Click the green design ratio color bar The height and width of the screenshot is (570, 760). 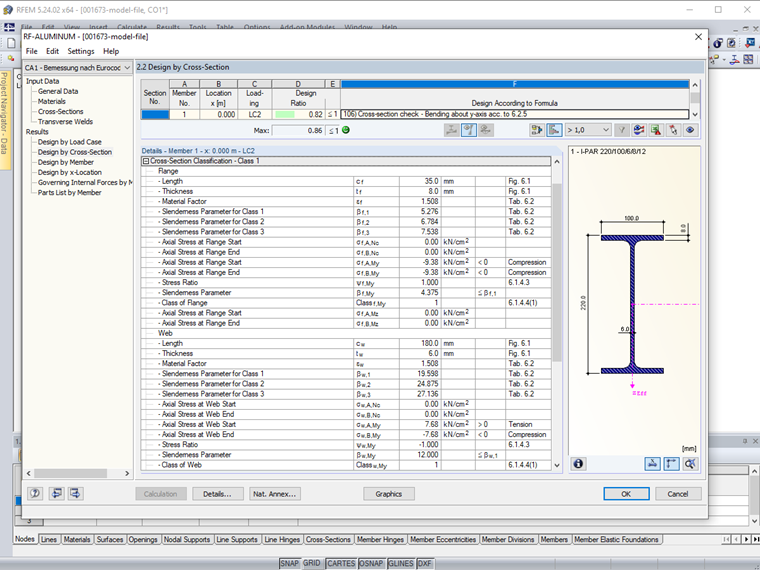coord(284,115)
